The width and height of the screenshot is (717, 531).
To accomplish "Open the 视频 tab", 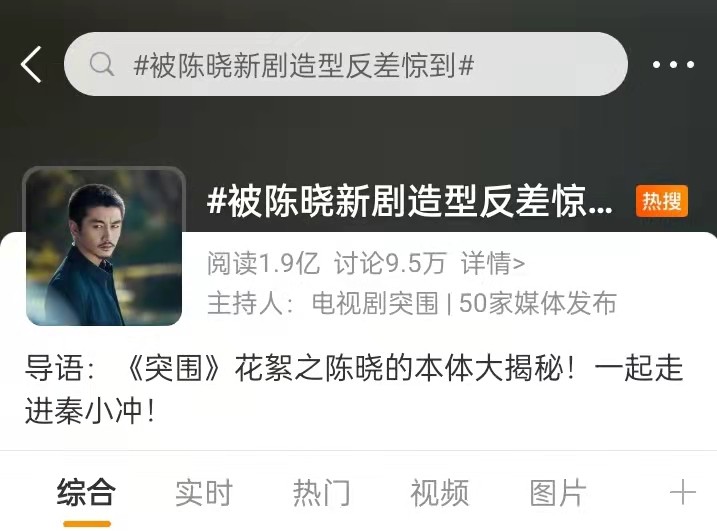I will pyautogui.click(x=440, y=492).
